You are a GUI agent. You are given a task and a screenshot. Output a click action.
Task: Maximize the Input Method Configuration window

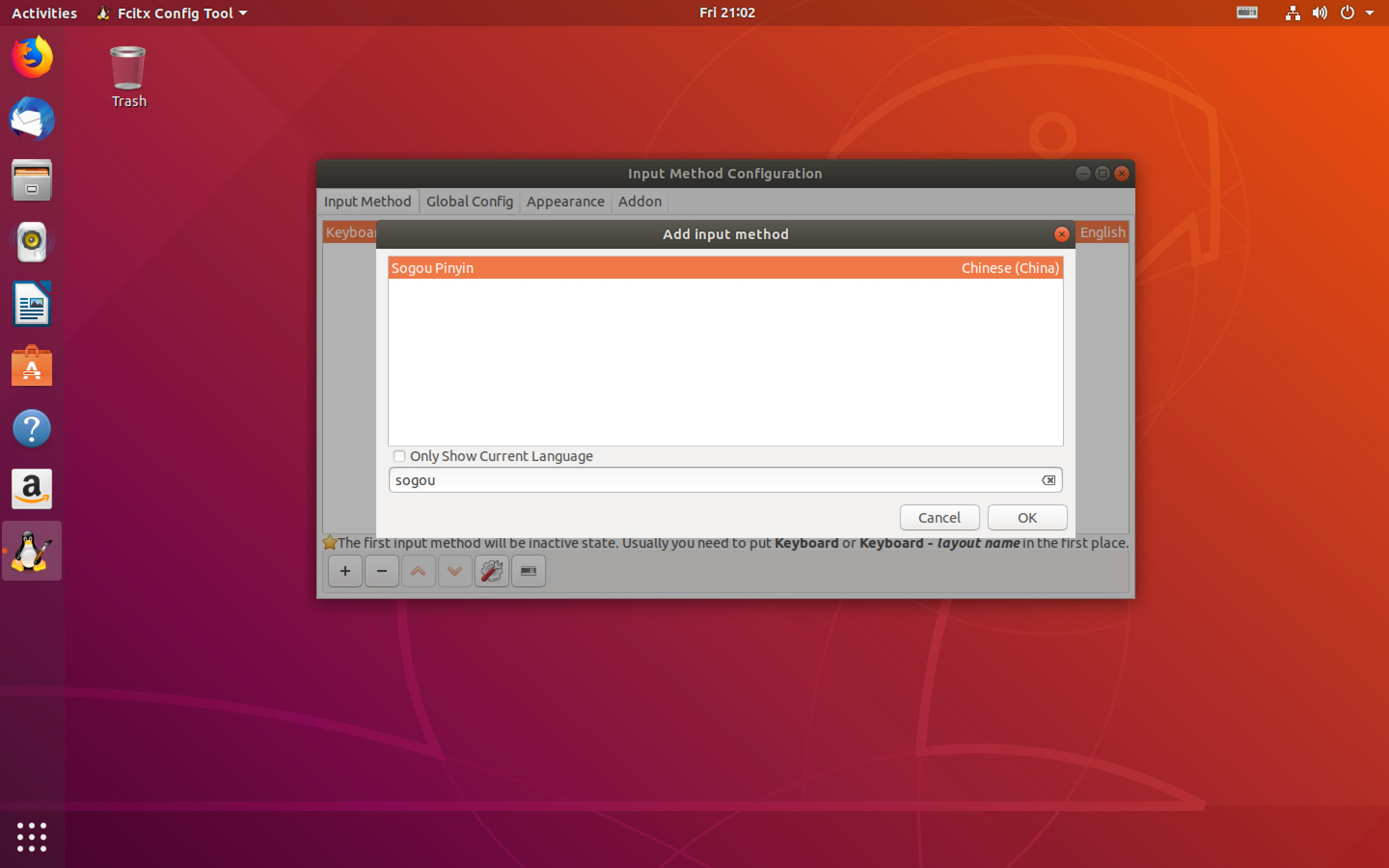1102,174
